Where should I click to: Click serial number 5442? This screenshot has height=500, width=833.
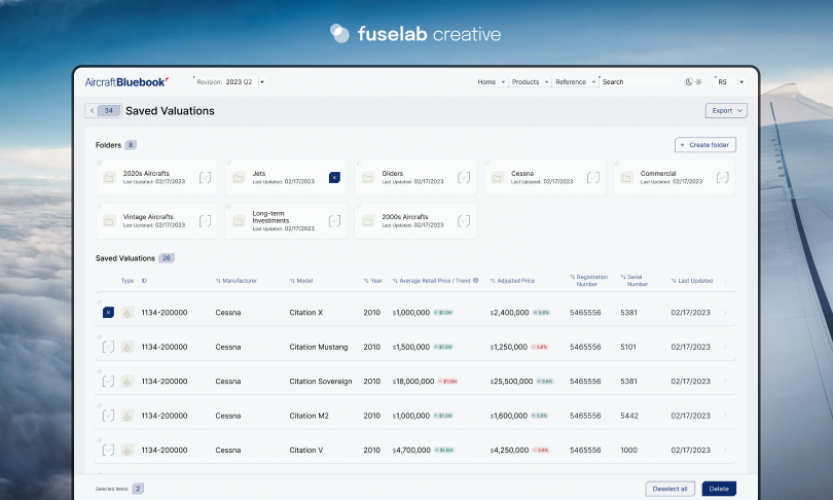(x=629, y=416)
